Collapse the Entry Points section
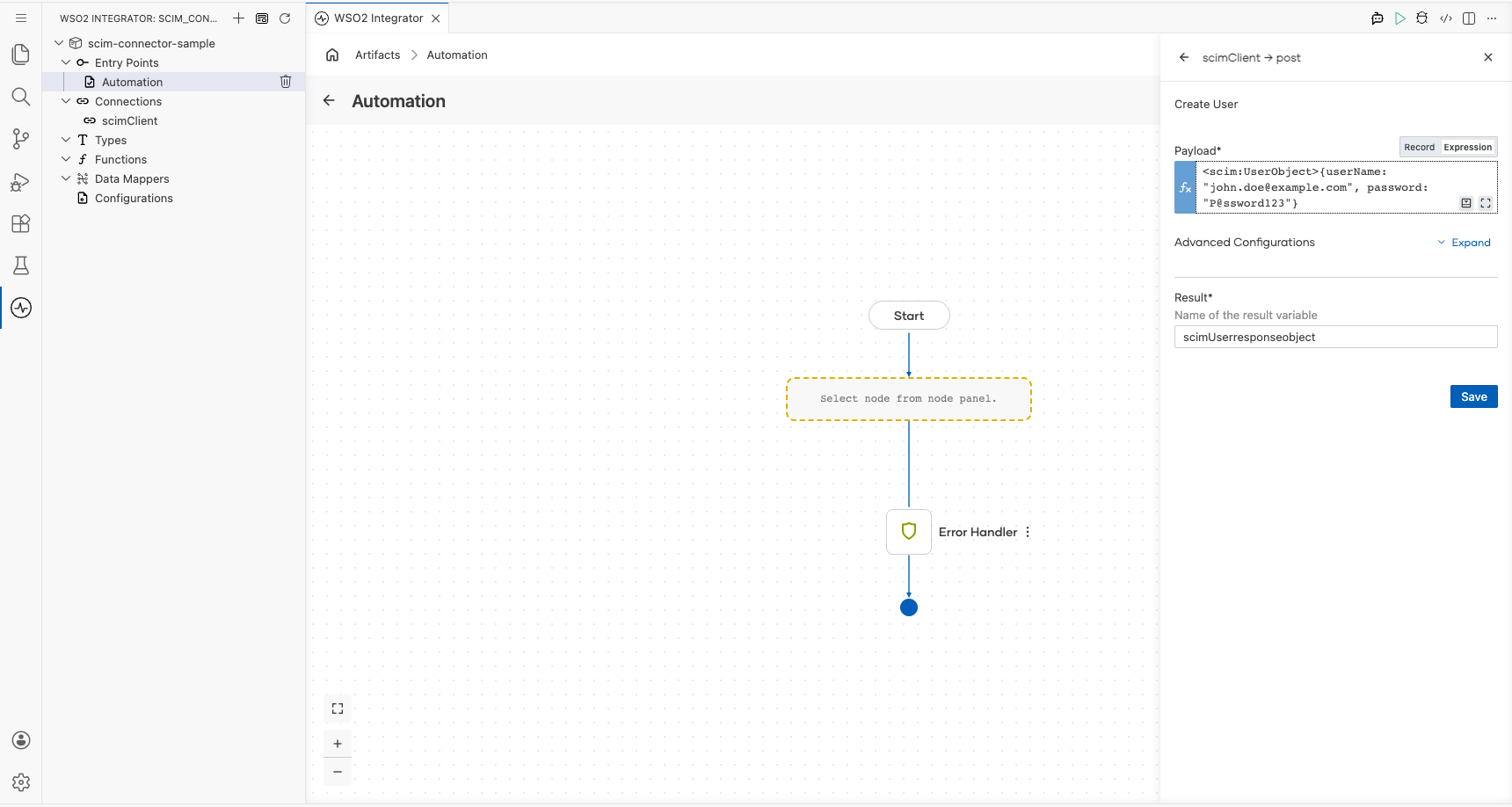The width and height of the screenshot is (1512, 807). point(66,62)
